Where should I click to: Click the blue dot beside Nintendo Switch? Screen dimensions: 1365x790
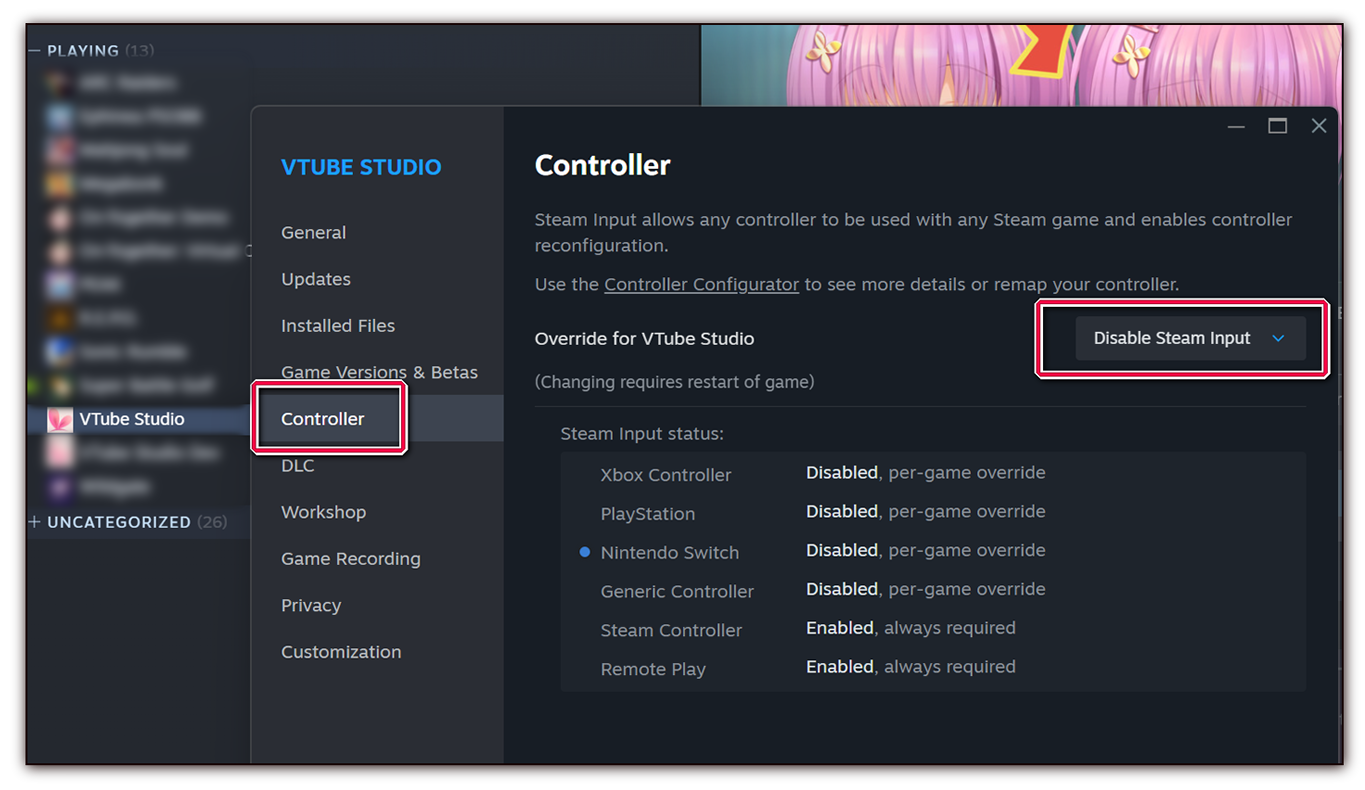point(583,552)
